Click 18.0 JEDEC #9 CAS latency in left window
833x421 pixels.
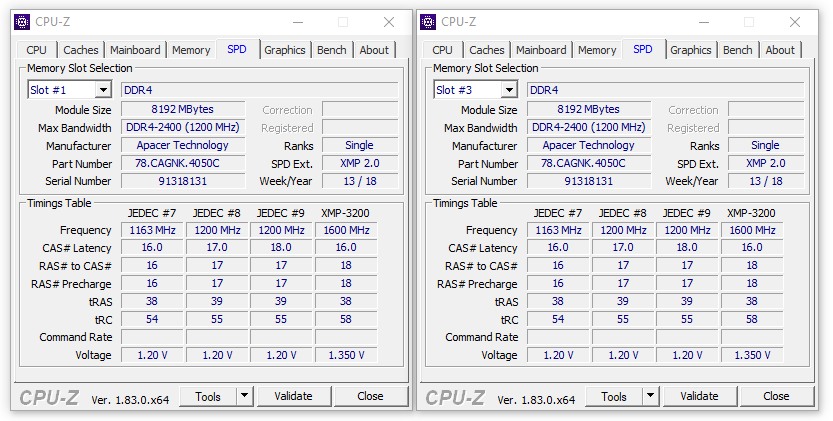[281, 248]
